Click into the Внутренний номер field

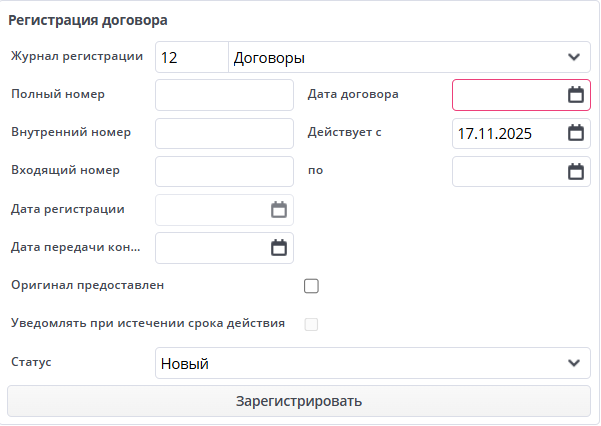225,133
